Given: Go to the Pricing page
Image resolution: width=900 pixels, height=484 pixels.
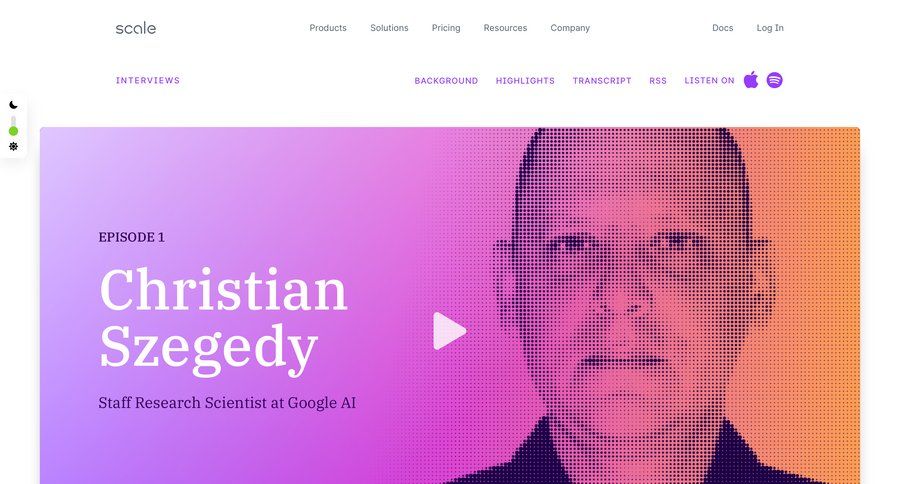Looking at the screenshot, I should point(446,28).
